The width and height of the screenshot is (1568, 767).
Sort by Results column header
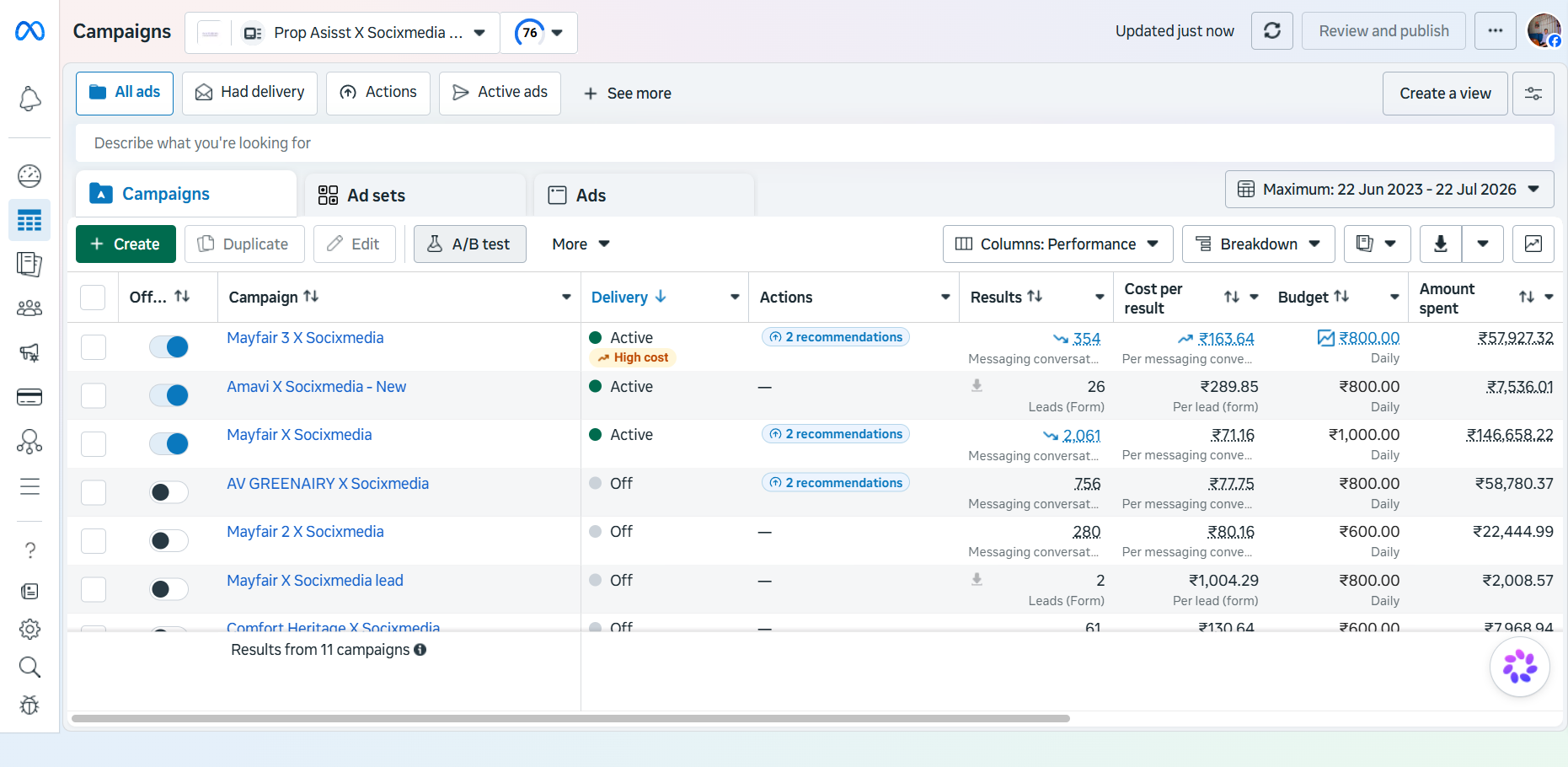pos(1006,297)
